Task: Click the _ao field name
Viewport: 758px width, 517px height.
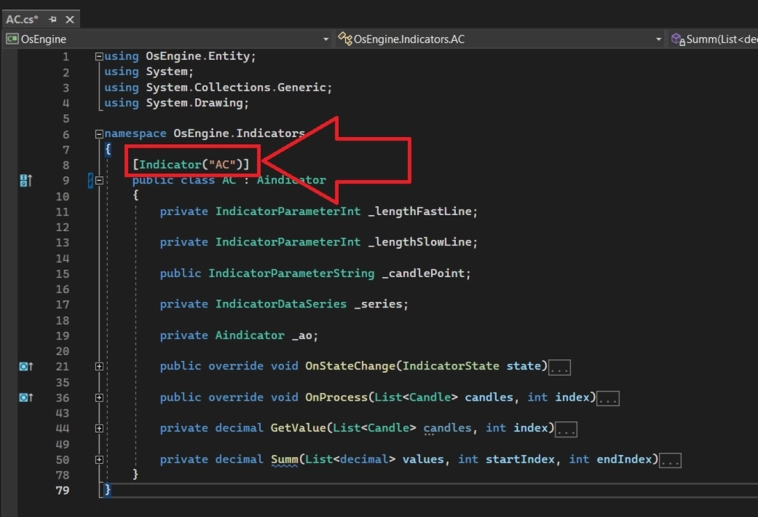Action: (x=302, y=336)
